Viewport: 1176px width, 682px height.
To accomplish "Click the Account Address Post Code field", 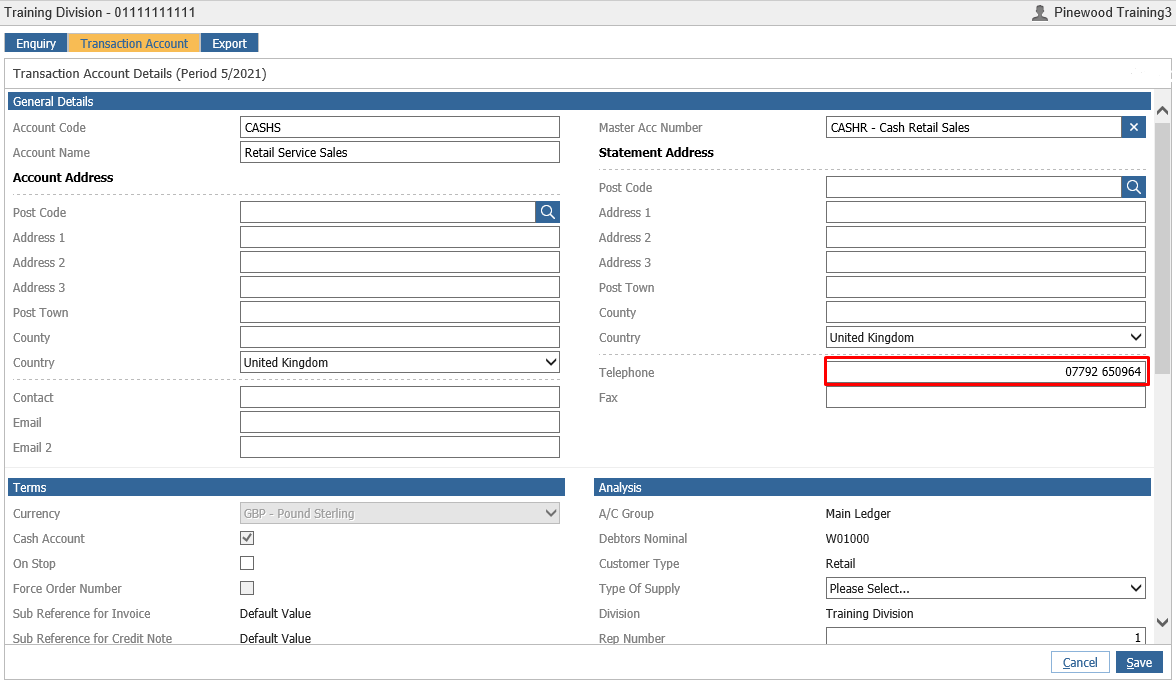I will (x=388, y=212).
